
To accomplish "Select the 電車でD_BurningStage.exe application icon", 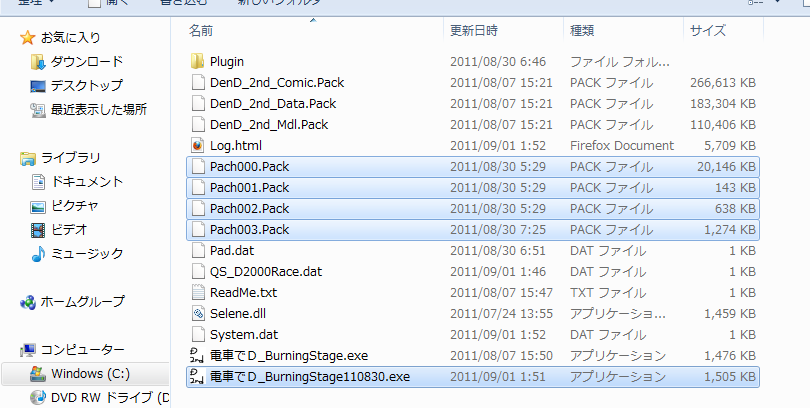I will [197, 356].
